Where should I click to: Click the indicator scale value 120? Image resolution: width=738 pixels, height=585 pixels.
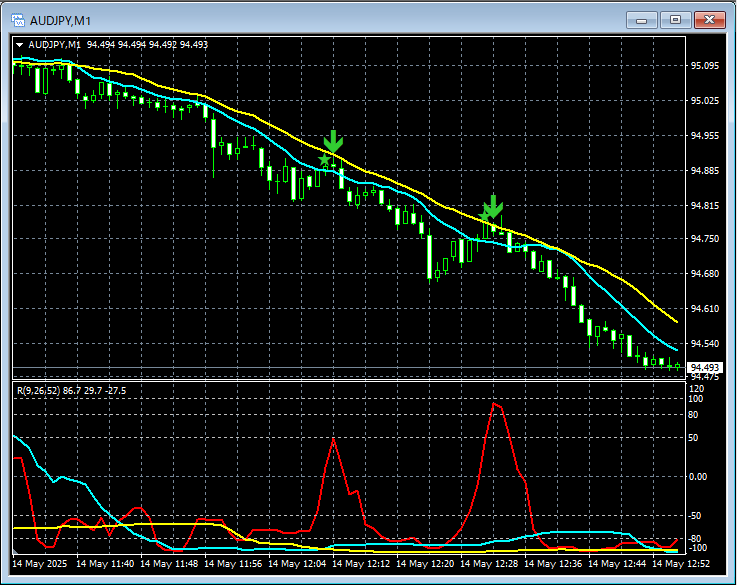[696, 389]
